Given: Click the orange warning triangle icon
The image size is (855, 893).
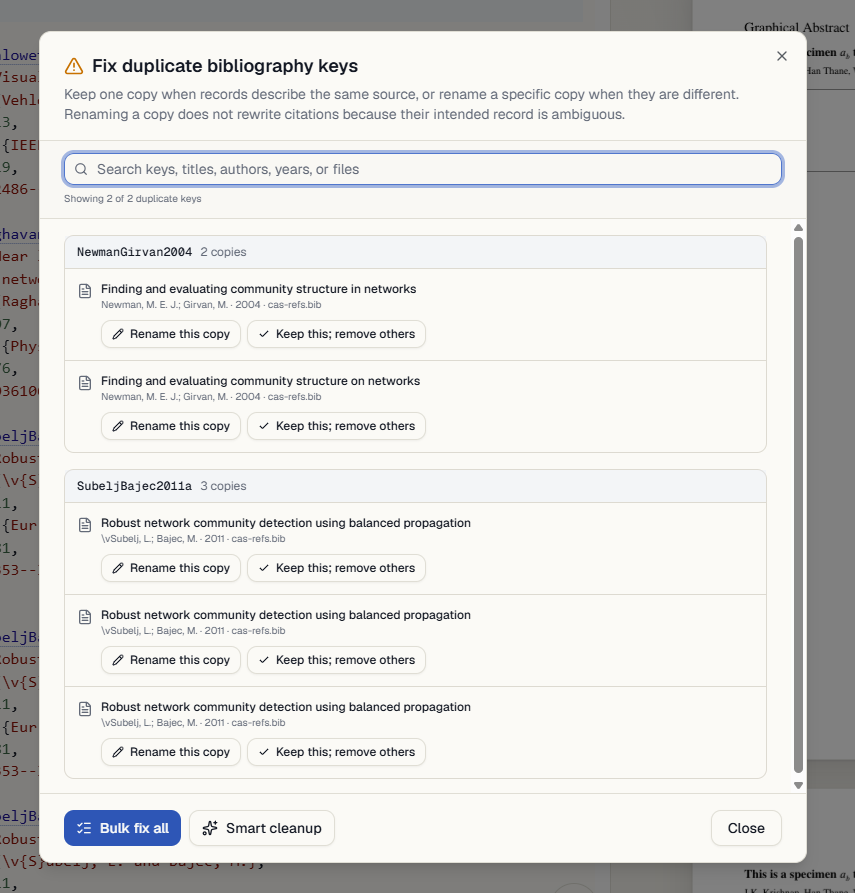Looking at the screenshot, I should [73, 66].
